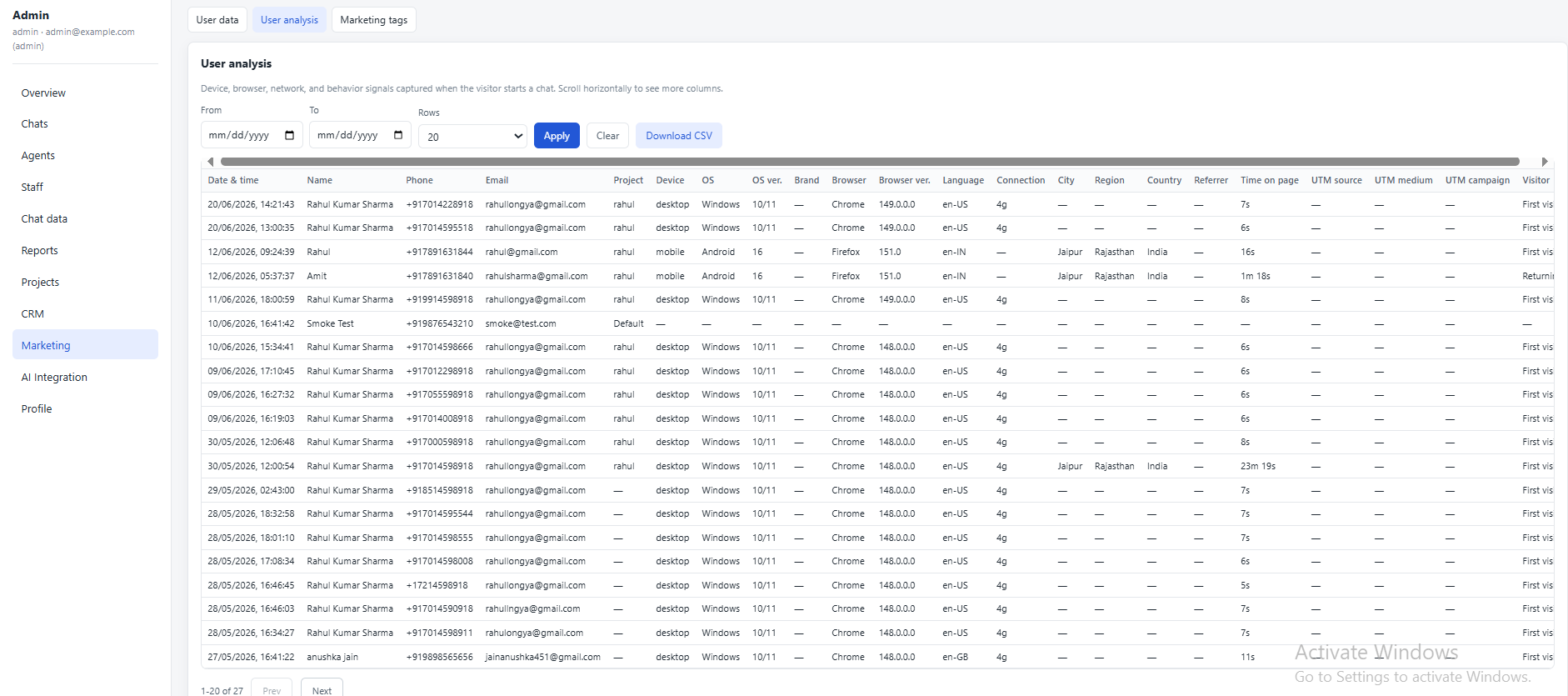Navigate to Staff page
This screenshot has height=696, width=1568.
click(x=85, y=187)
